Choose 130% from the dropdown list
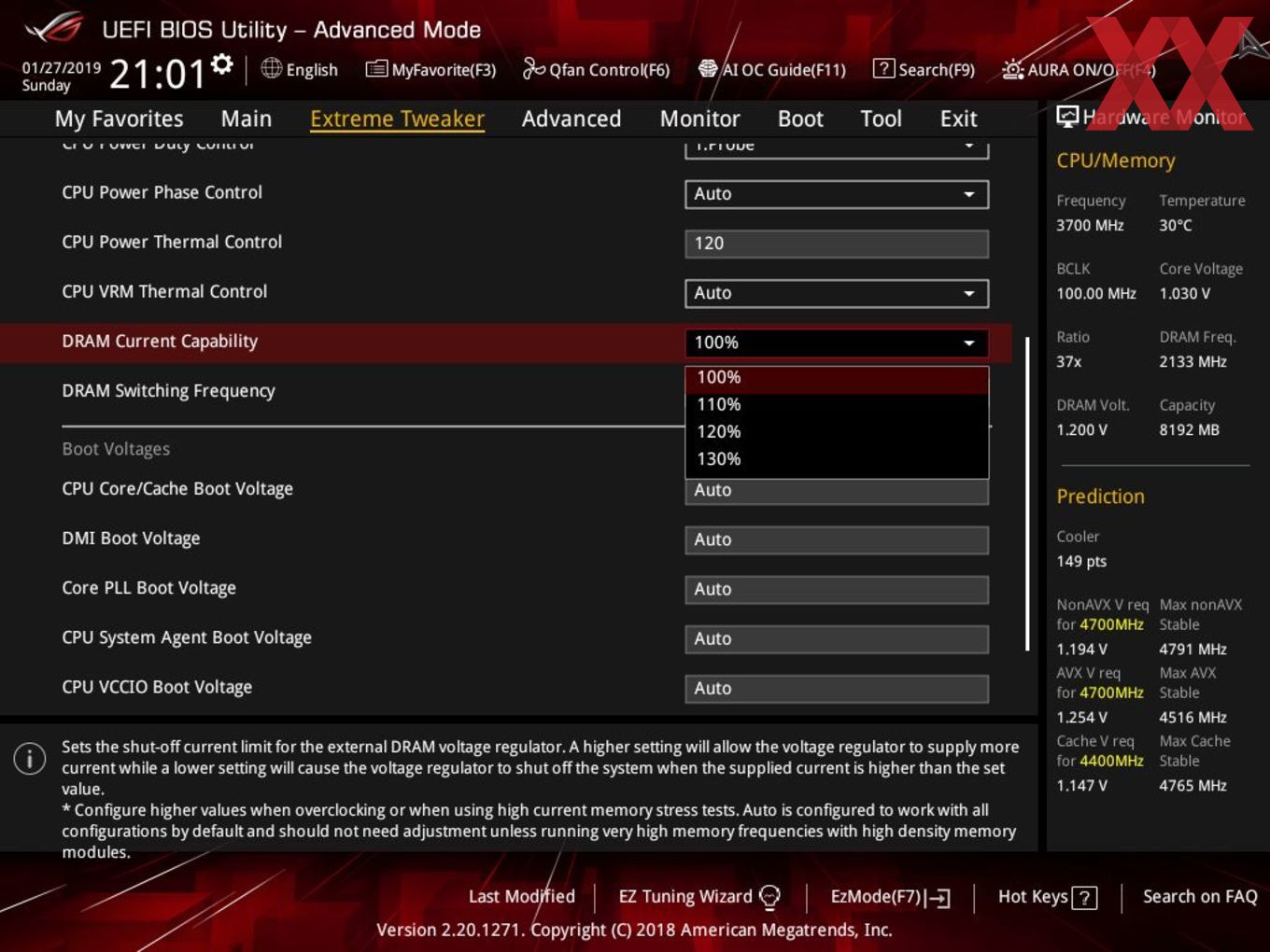This screenshot has width=1270, height=952. [x=837, y=459]
